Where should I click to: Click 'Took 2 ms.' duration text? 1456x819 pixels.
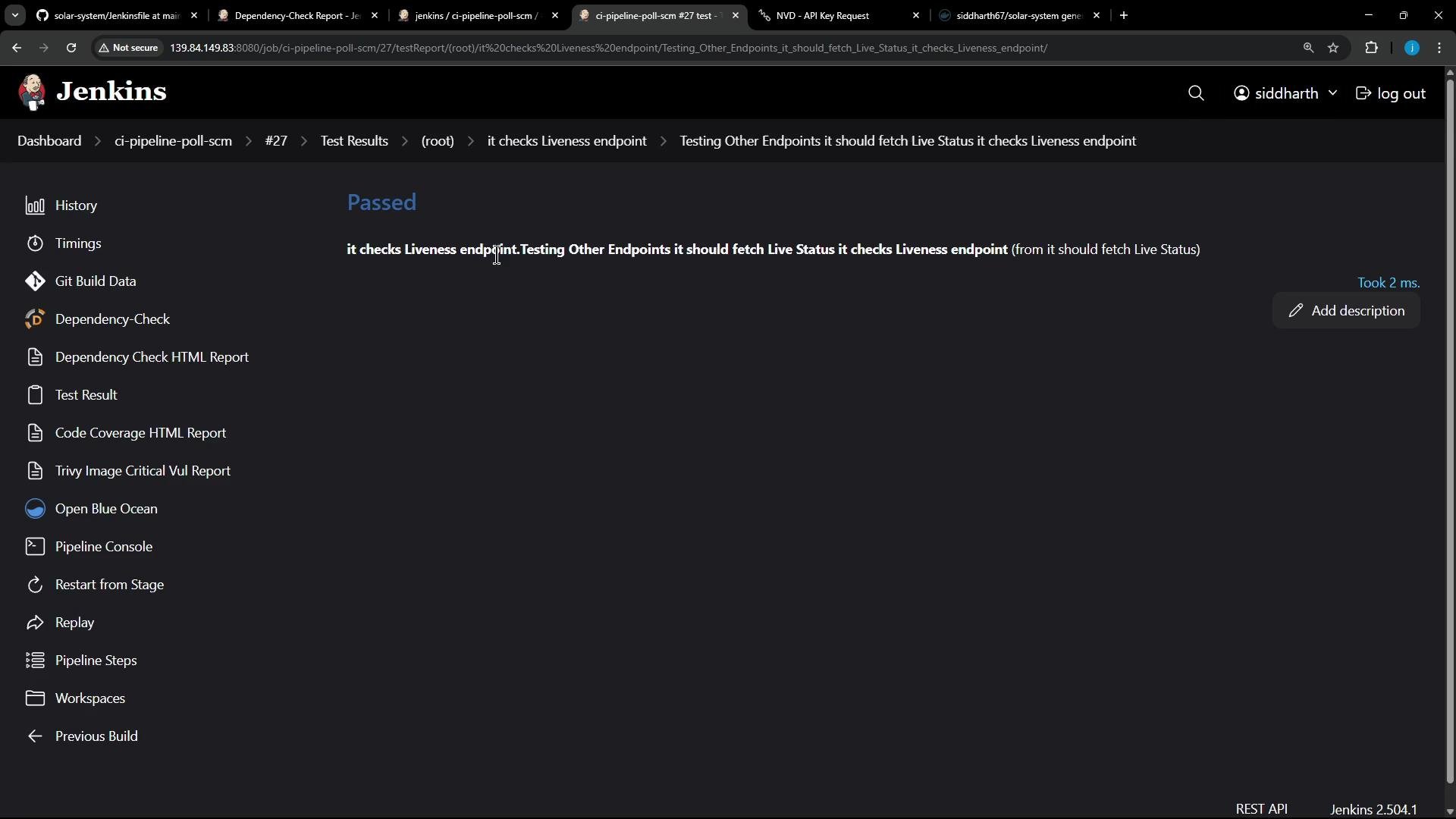(1389, 283)
